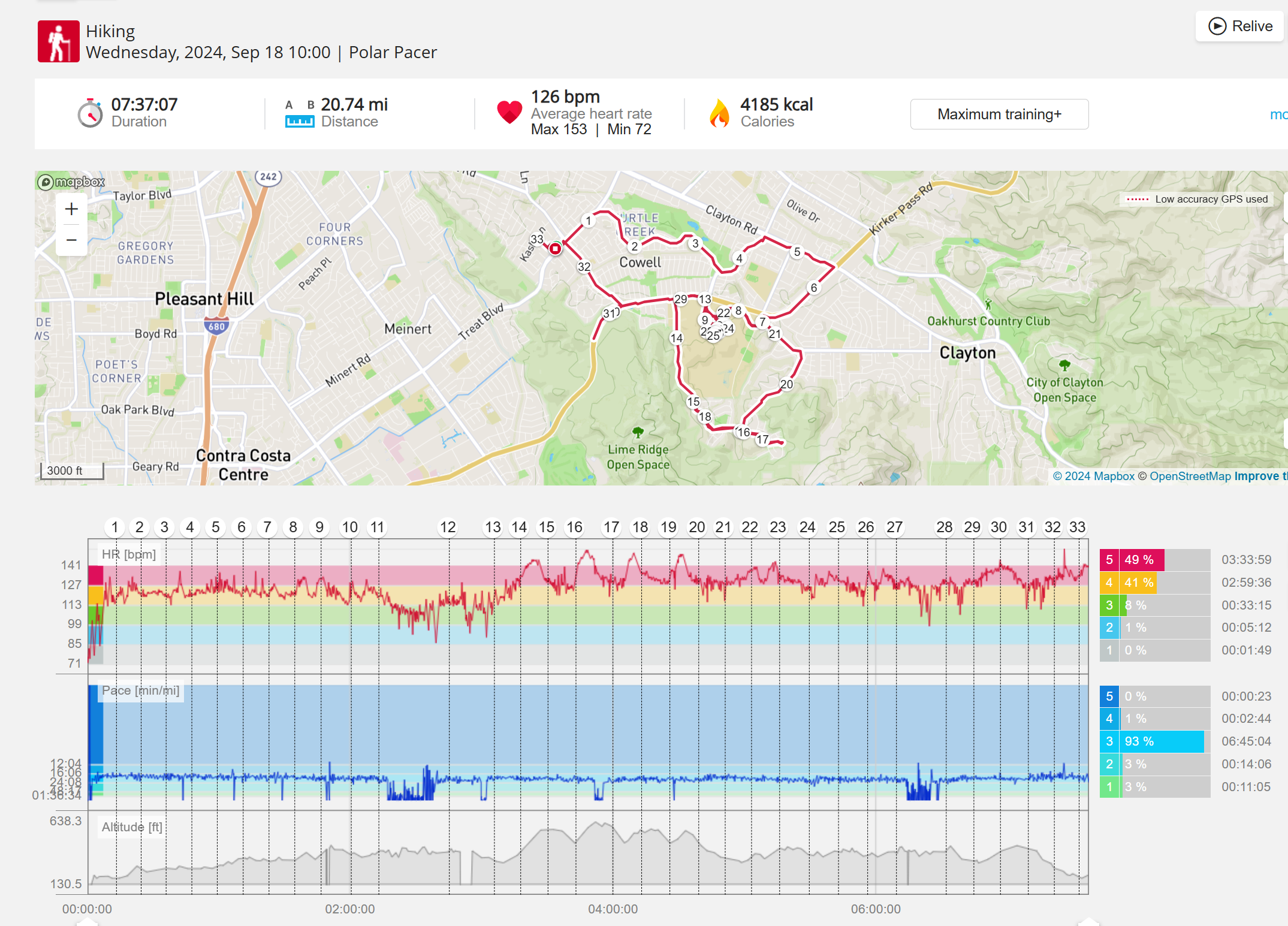Click the Relive play icon

(1217, 26)
